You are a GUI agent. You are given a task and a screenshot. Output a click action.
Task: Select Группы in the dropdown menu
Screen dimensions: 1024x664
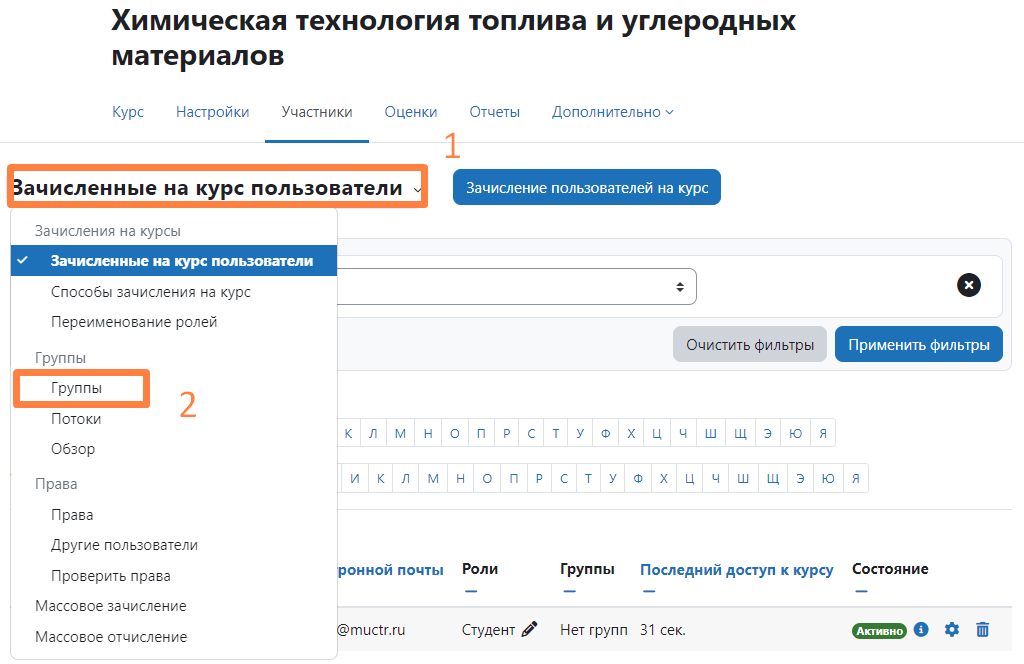click(77, 388)
